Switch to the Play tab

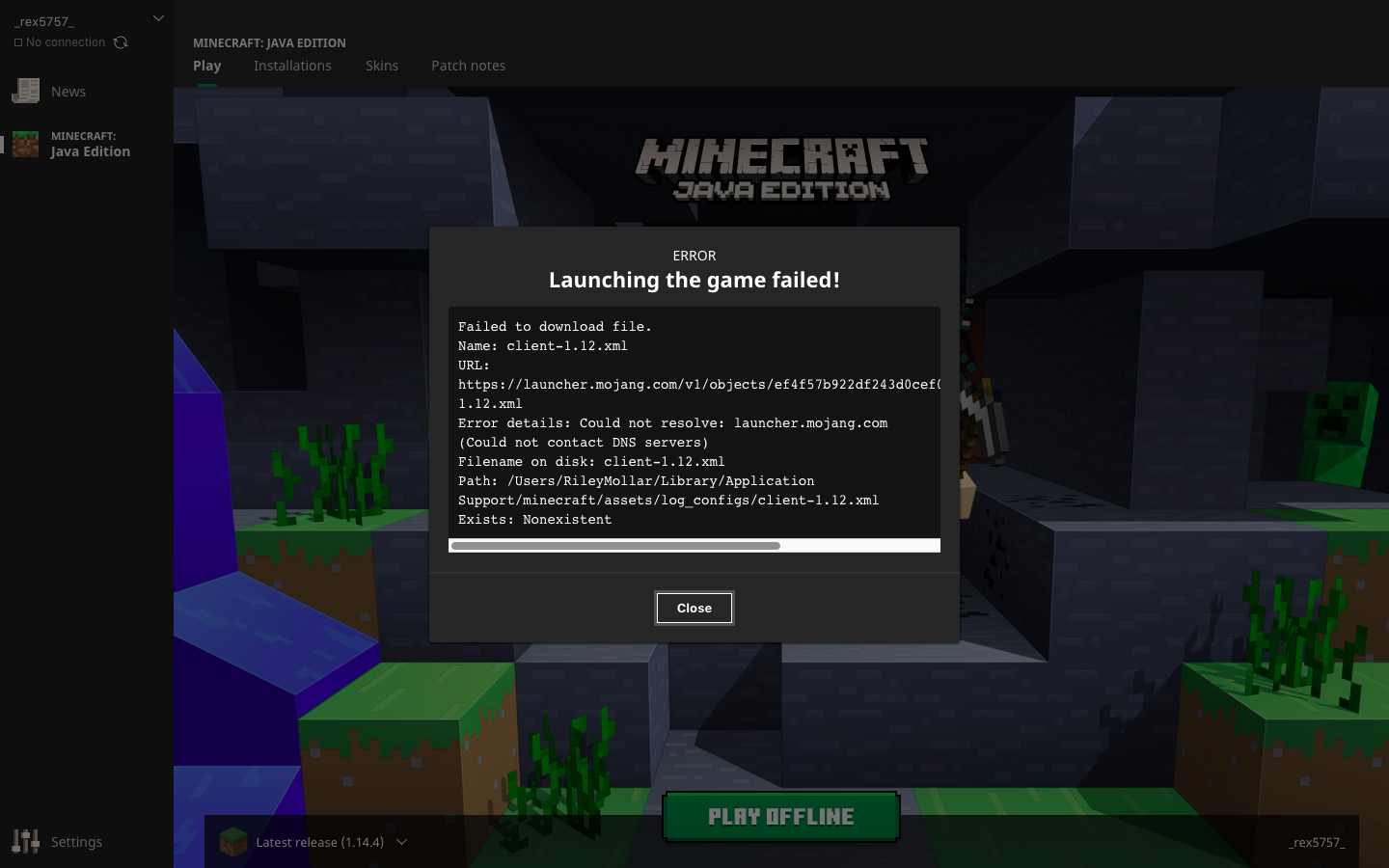(x=207, y=66)
